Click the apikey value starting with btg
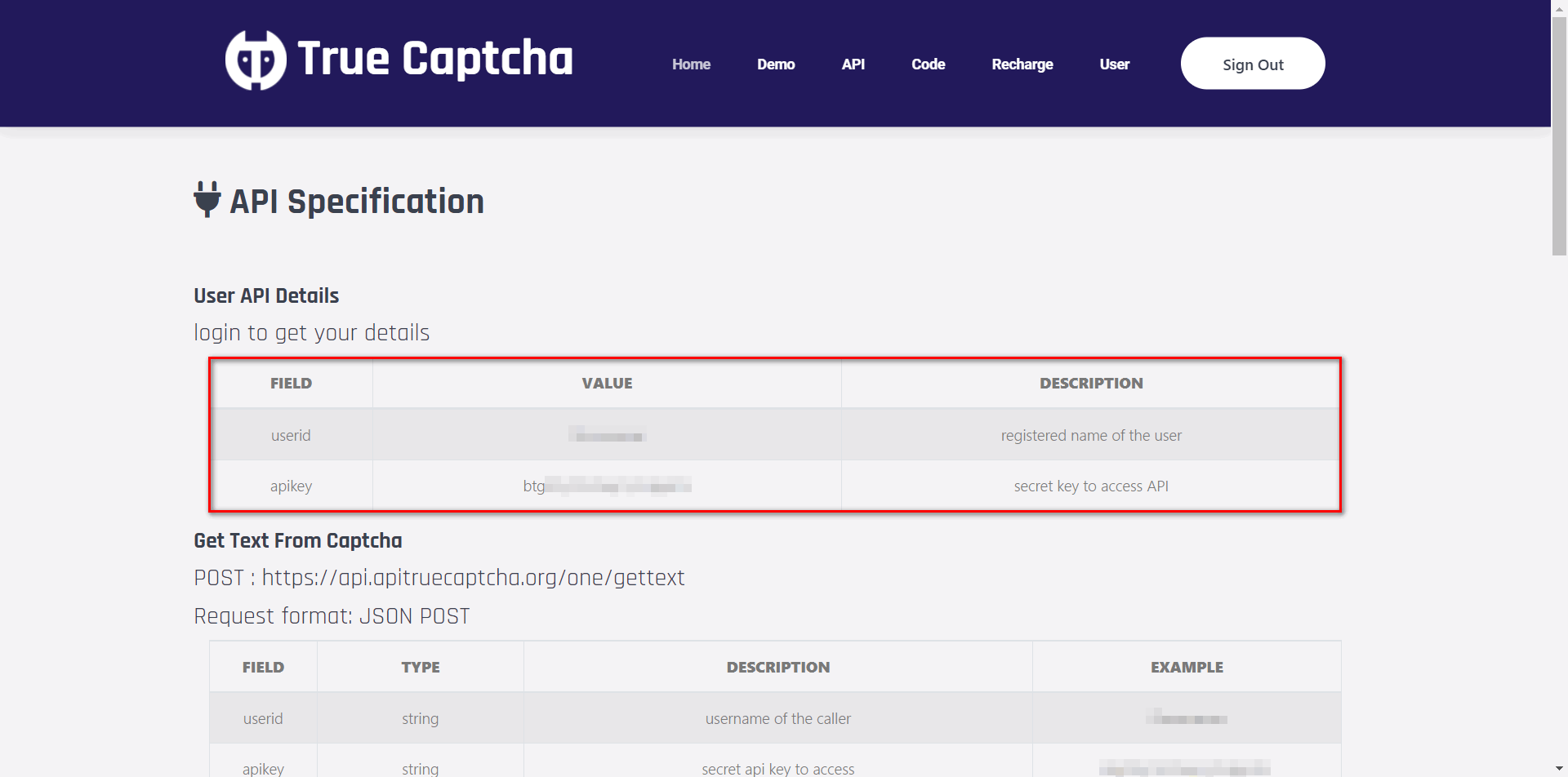1568x777 pixels. pos(607,486)
